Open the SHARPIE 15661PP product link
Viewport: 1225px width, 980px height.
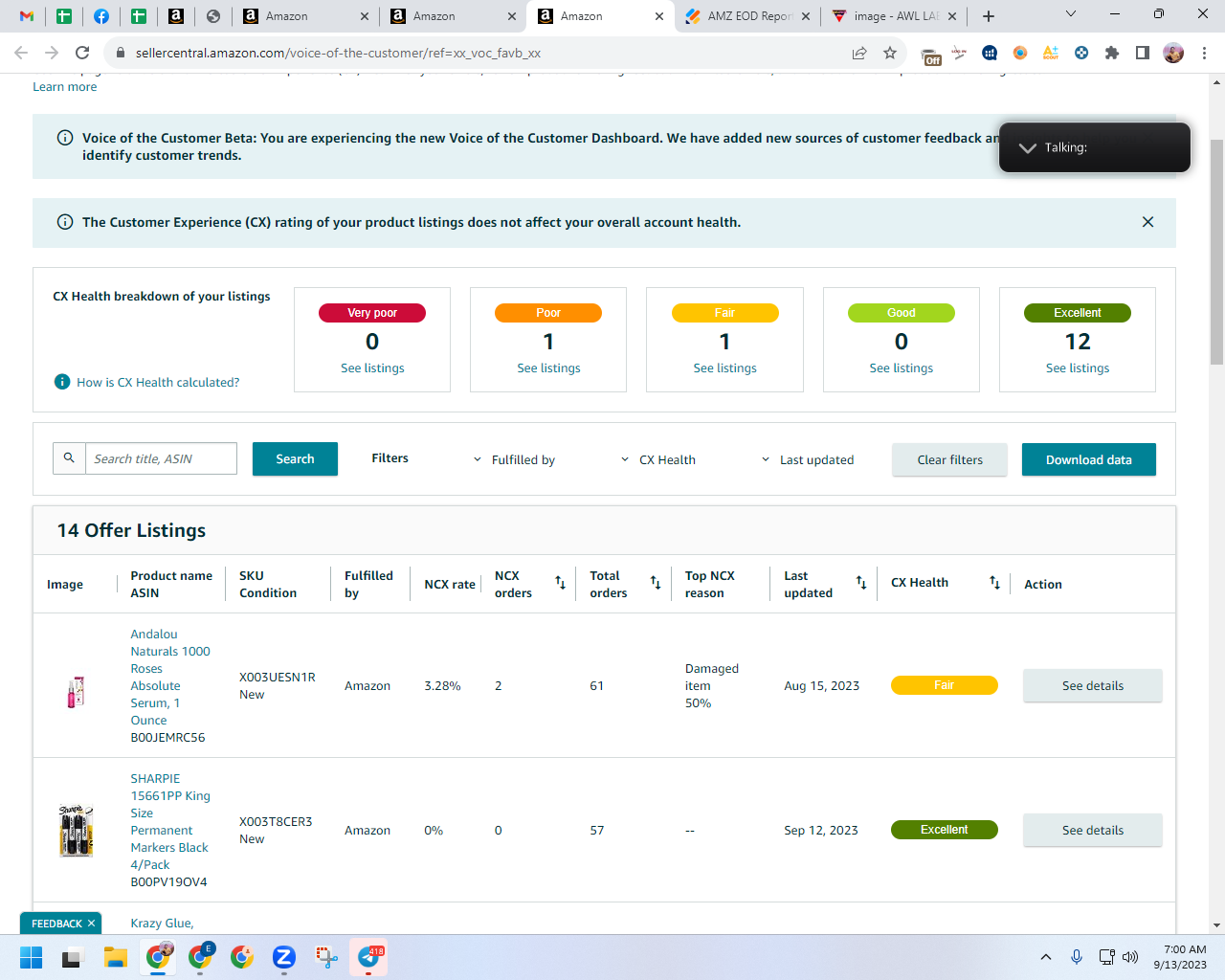170,821
